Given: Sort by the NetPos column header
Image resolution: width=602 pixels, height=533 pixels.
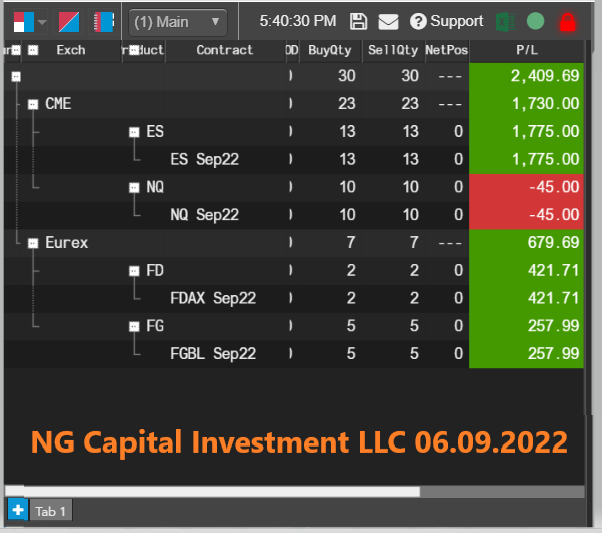Looking at the screenshot, I should (x=447, y=50).
